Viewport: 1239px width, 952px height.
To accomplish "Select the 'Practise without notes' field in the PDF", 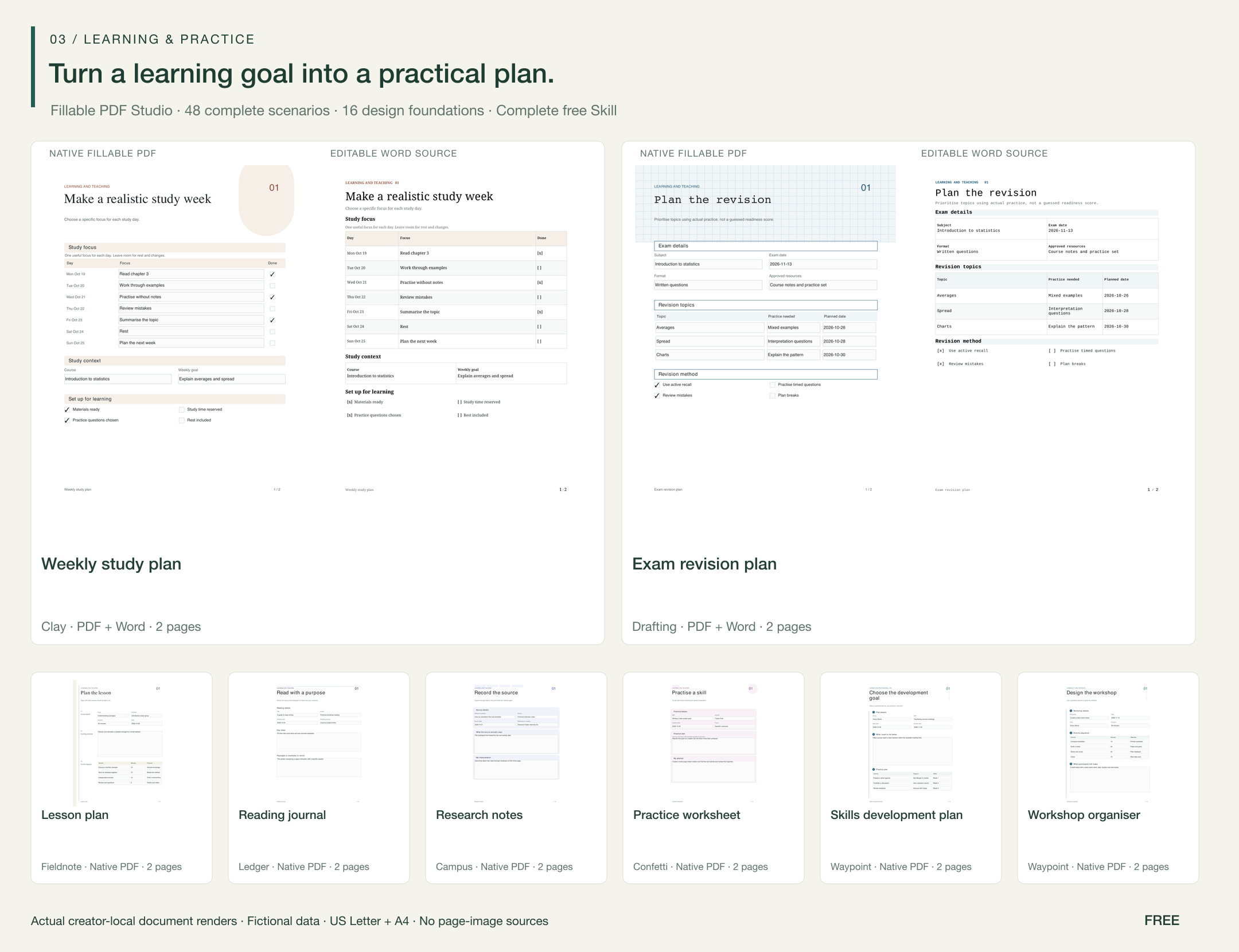I will (x=191, y=297).
